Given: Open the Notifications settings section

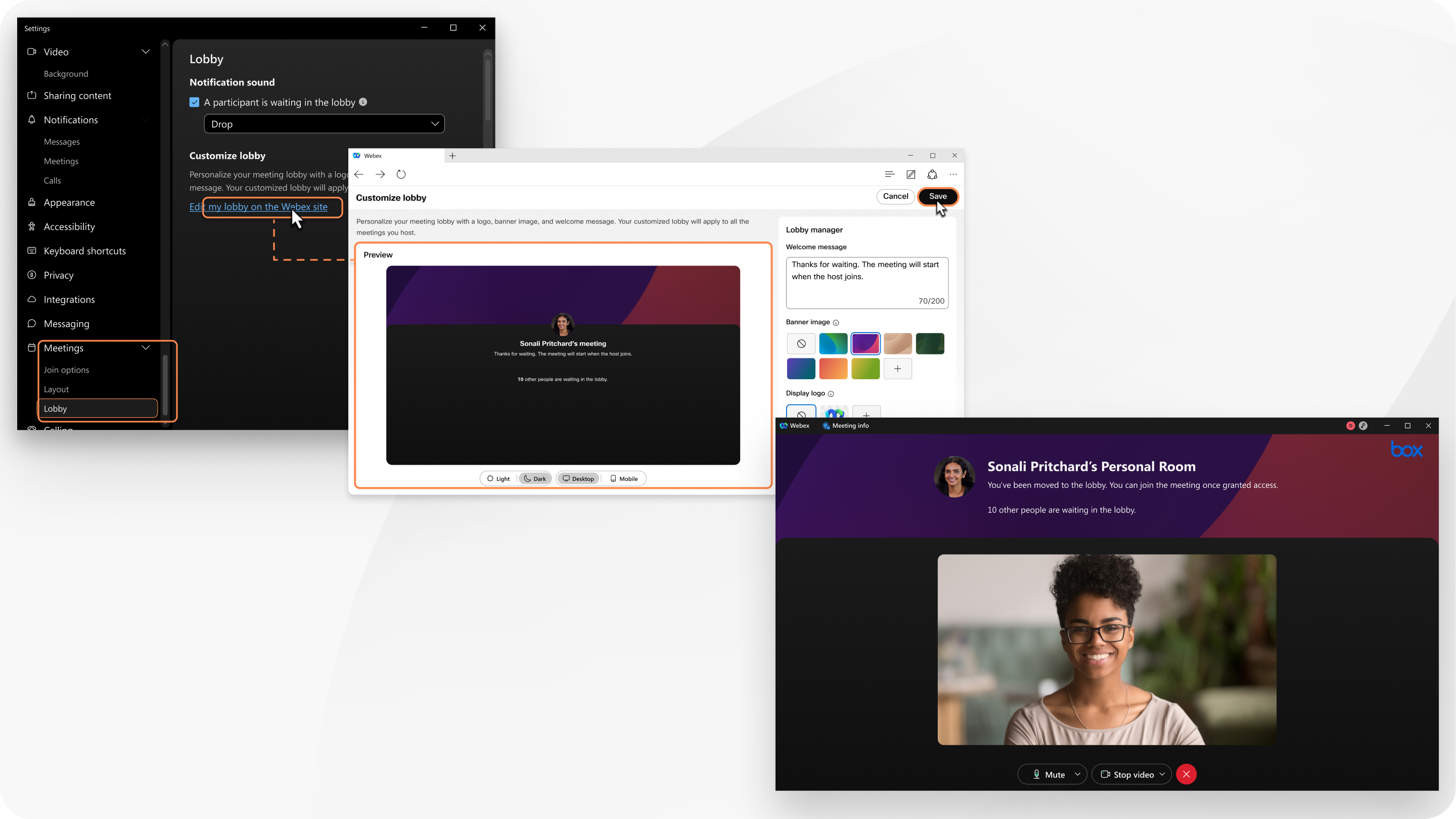Looking at the screenshot, I should pyautogui.click(x=71, y=119).
